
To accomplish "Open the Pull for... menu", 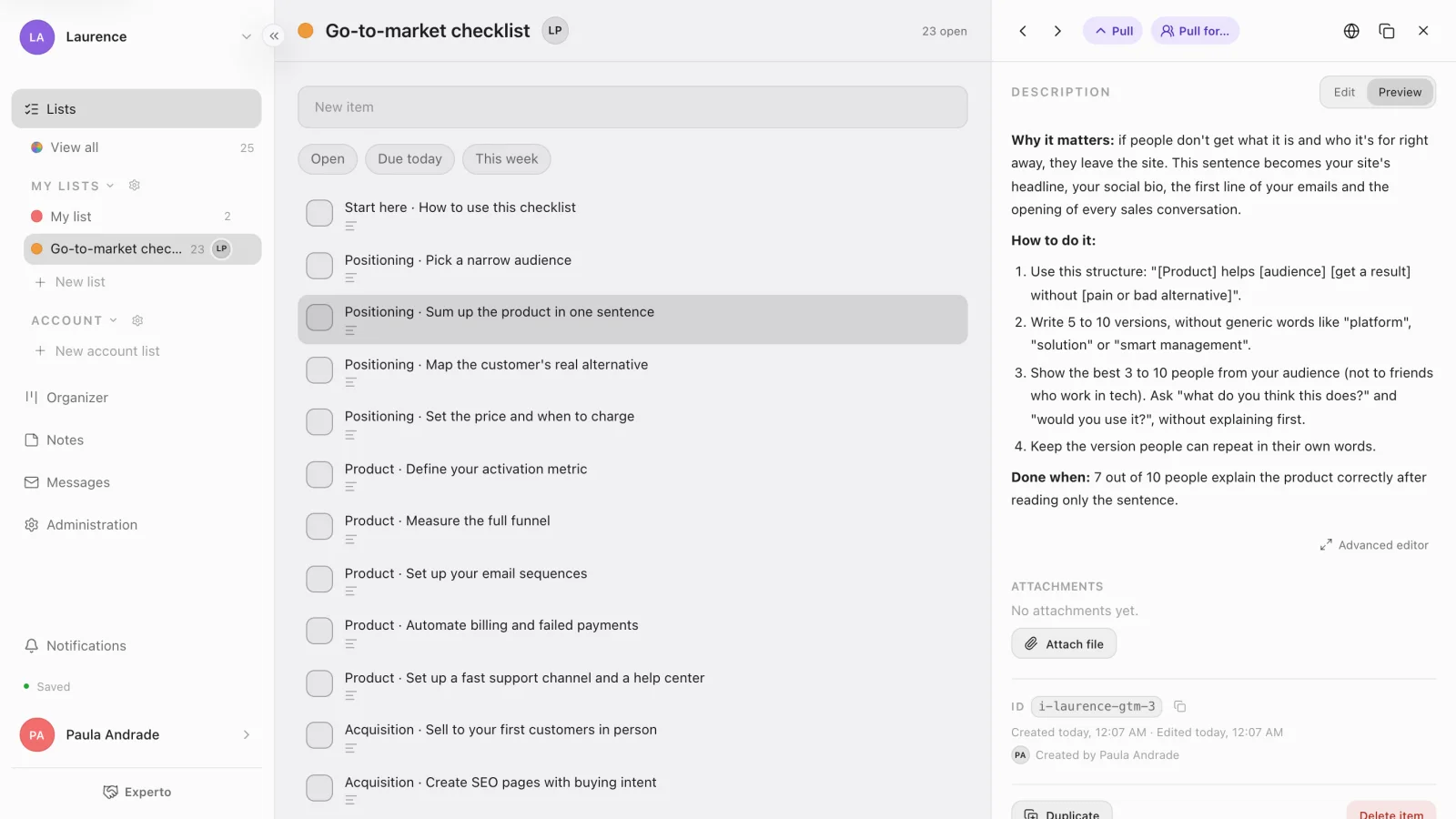I will 1195,31.
